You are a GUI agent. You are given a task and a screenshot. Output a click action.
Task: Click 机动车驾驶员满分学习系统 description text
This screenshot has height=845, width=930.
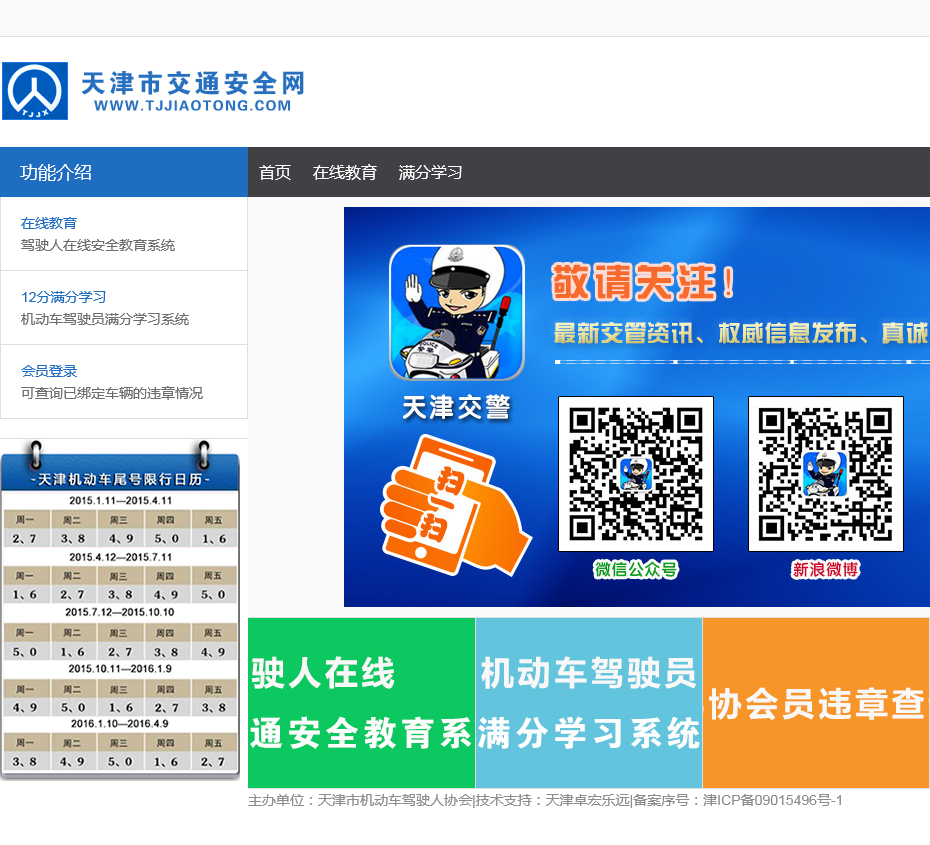(105, 319)
